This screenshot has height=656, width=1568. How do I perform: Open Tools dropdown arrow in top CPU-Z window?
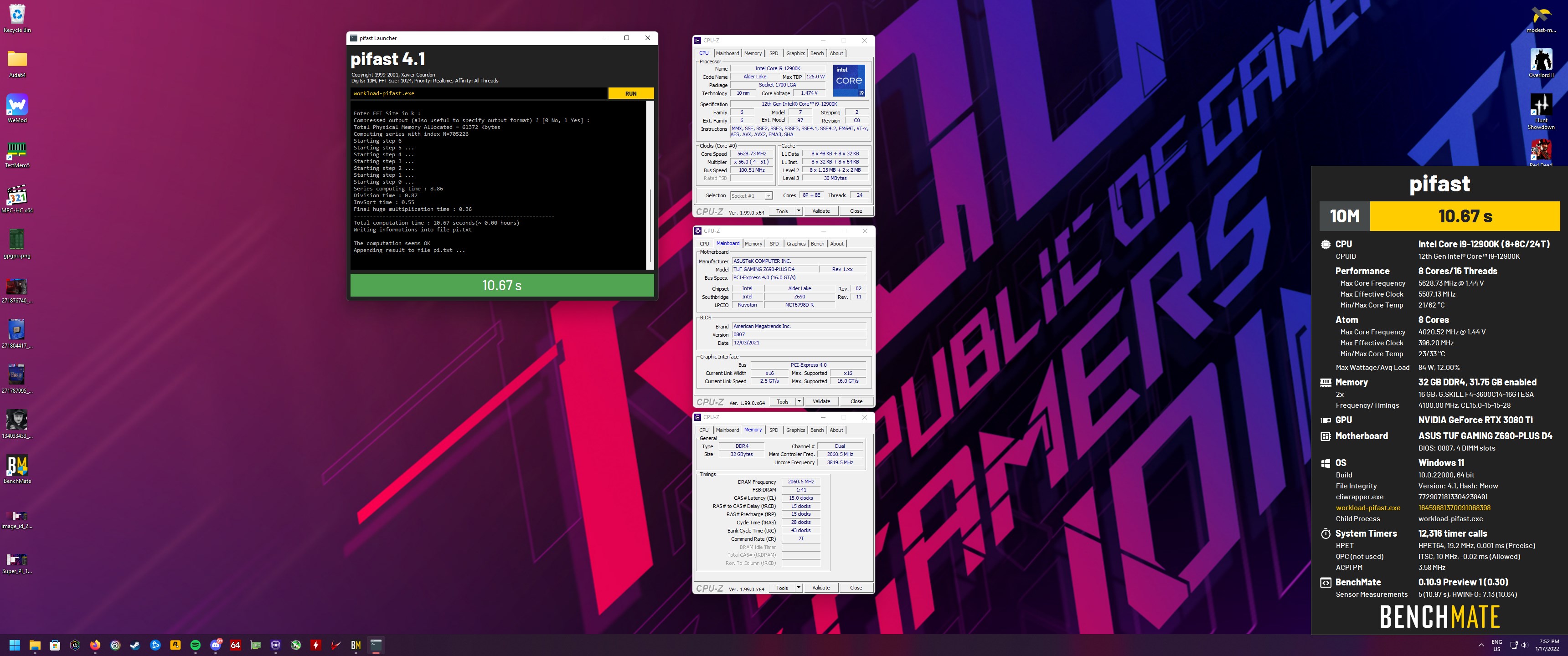(799, 211)
